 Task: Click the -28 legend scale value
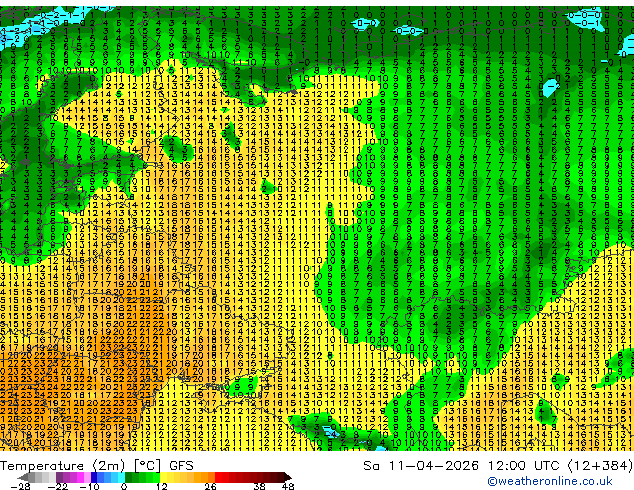tap(20, 486)
